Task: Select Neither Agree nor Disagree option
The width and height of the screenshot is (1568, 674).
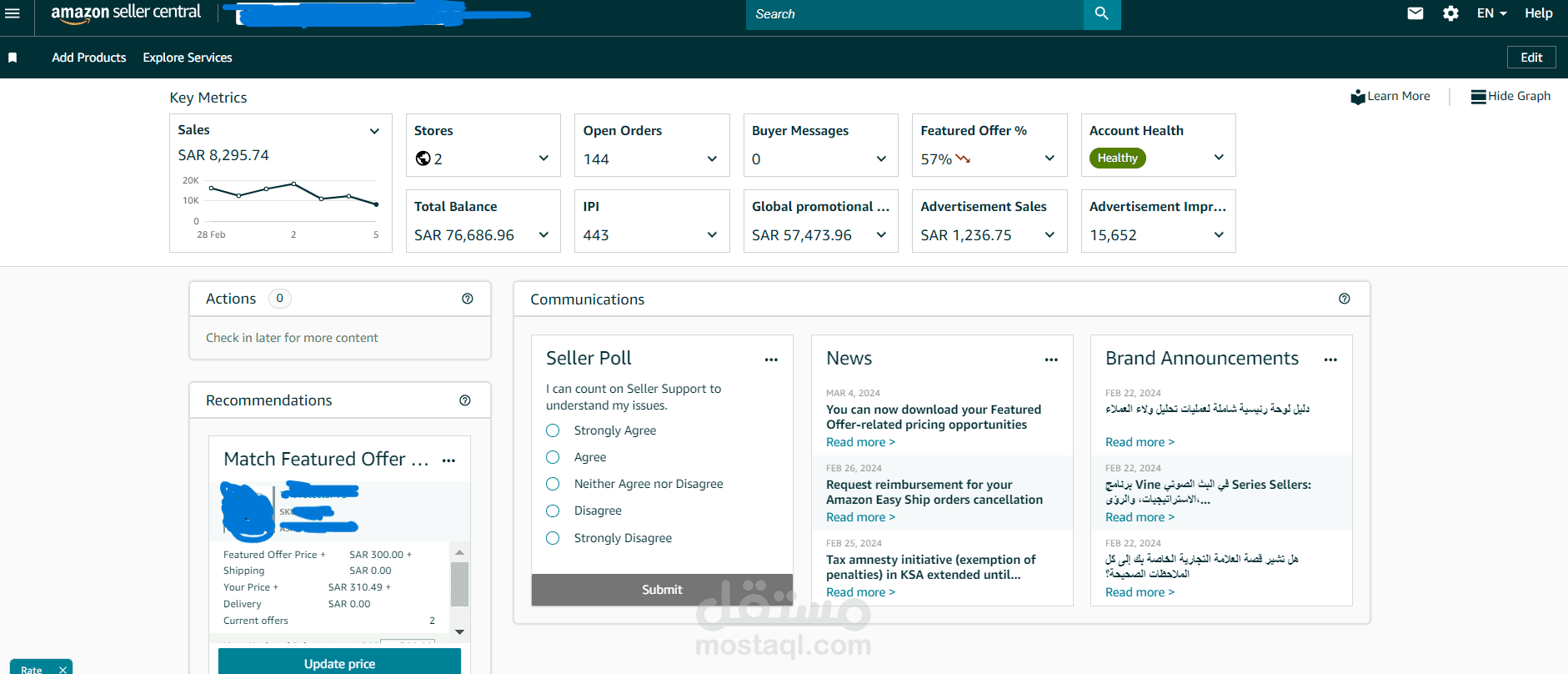Action: [553, 484]
